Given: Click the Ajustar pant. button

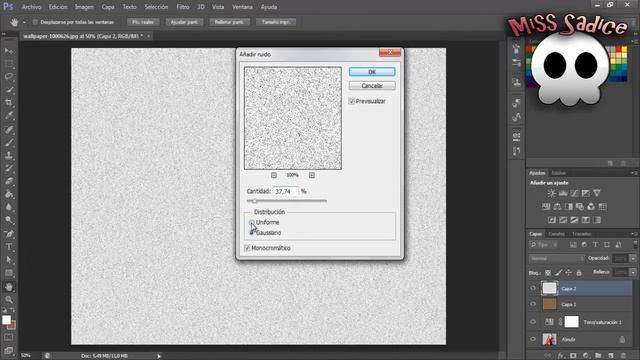Looking at the screenshot, I should [184, 22].
